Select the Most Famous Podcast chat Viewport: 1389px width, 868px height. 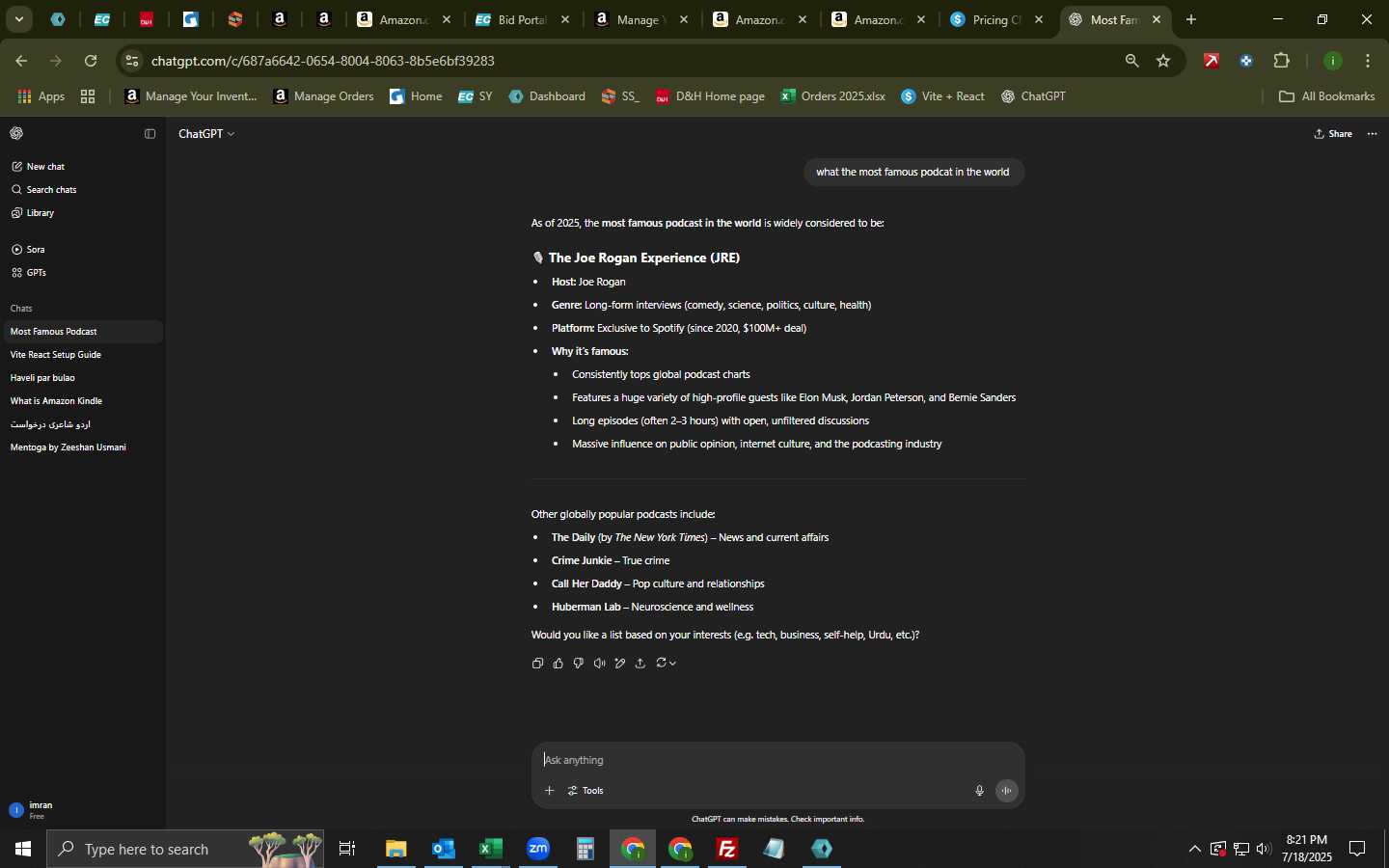coord(82,332)
